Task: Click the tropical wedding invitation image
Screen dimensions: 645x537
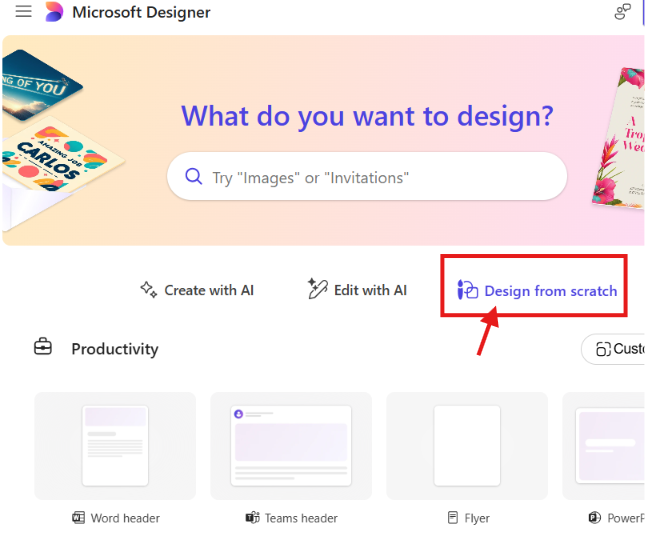Action: [x=619, y=138]
